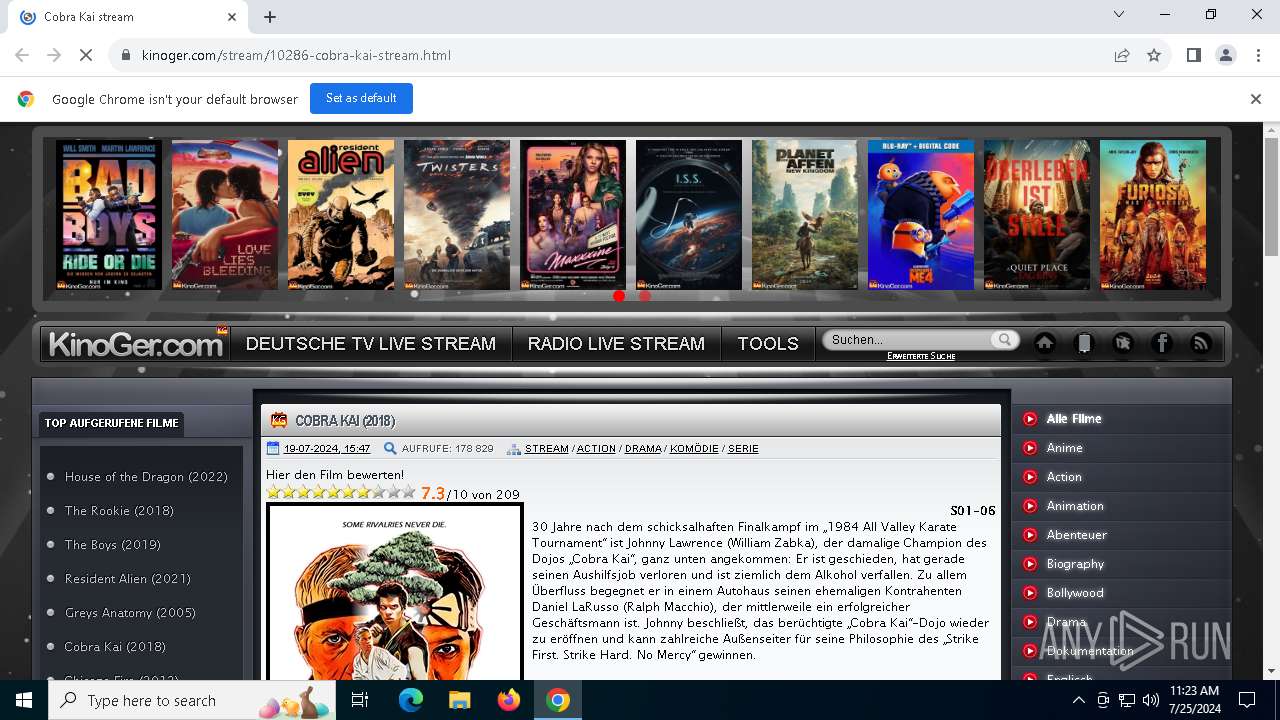The width and height of the screenshot is (1280, 720).
Task: Click in the Suchen search field
Action: (x=910, y=340)
